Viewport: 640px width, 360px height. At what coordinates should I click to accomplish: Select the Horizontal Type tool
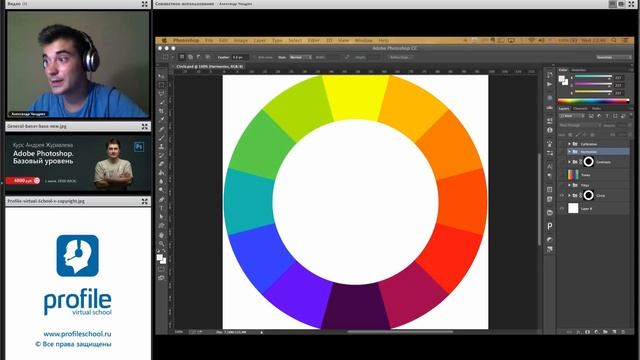point(162,208)
